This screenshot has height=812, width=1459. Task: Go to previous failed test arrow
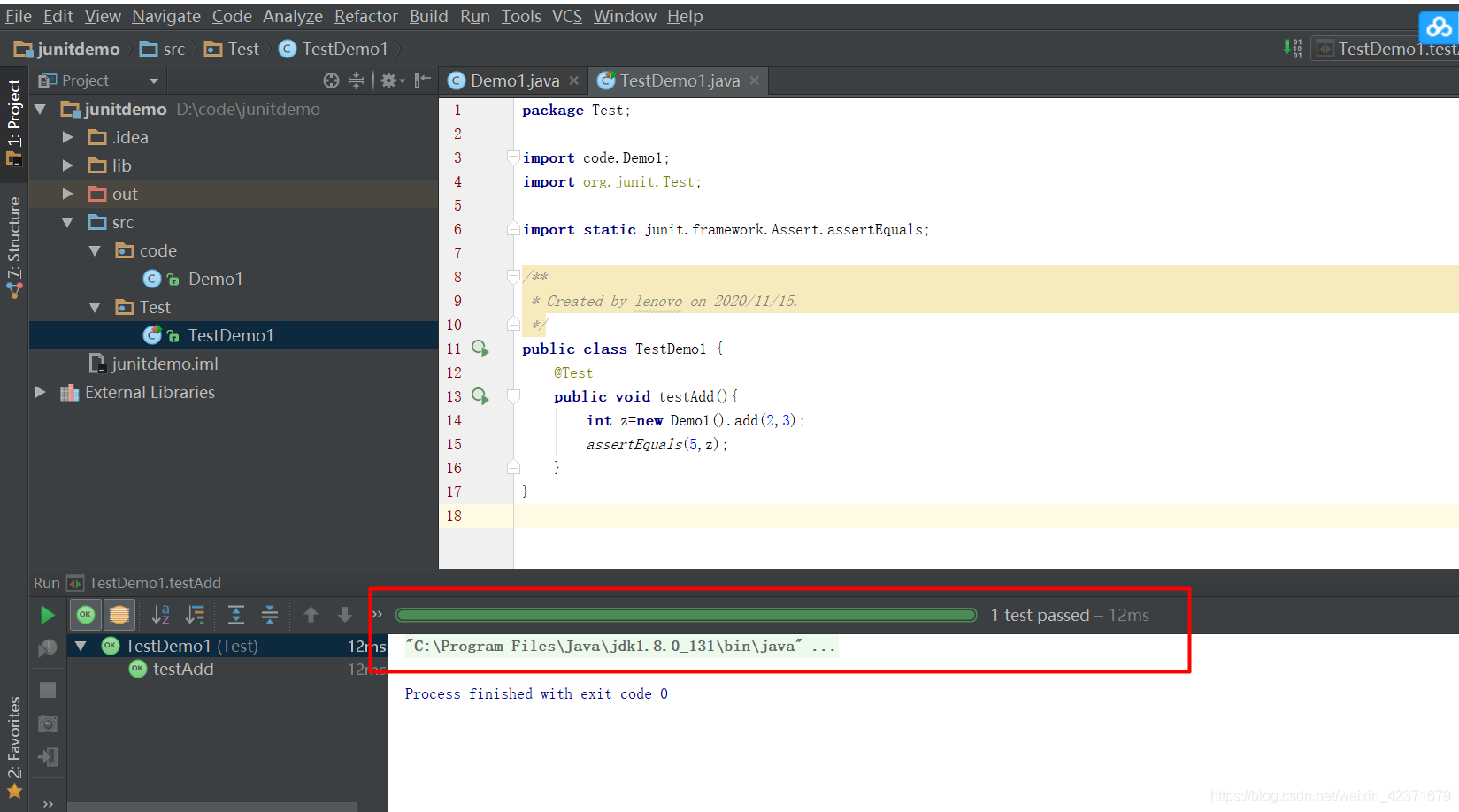click(x=311, y=614)
